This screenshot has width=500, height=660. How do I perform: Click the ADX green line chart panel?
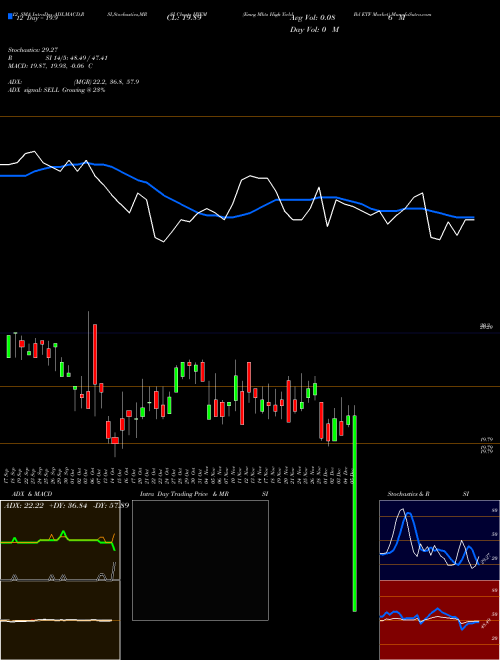60,540
